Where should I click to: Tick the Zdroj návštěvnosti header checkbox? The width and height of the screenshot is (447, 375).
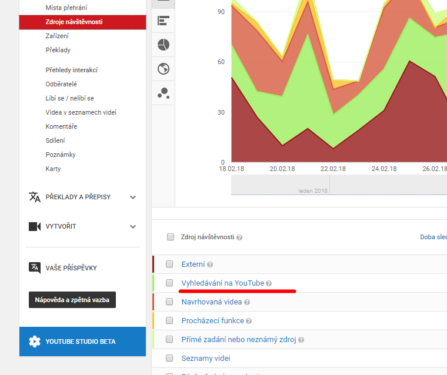[x=170, y=237]
